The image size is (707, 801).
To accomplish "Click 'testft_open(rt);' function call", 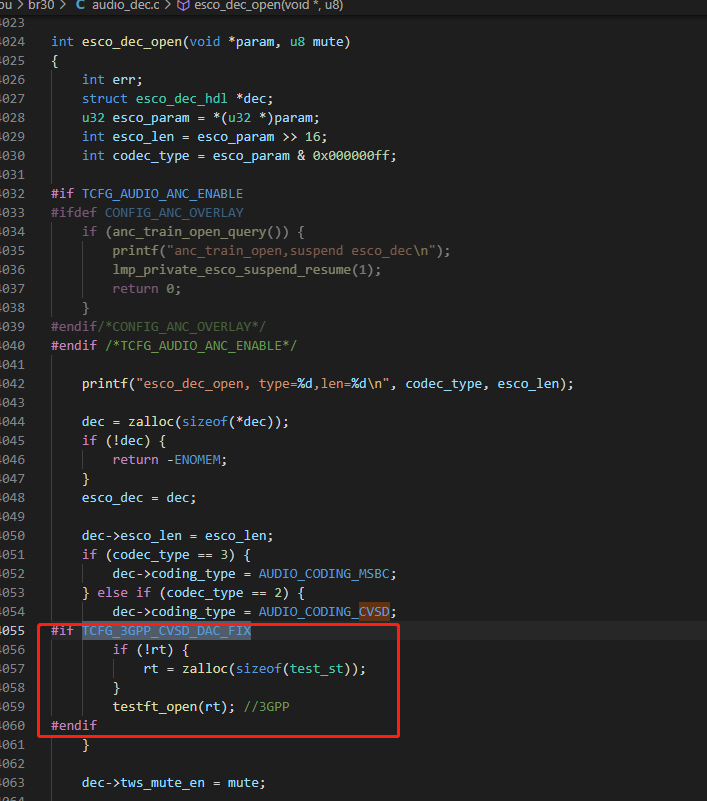I will (174, 707).
